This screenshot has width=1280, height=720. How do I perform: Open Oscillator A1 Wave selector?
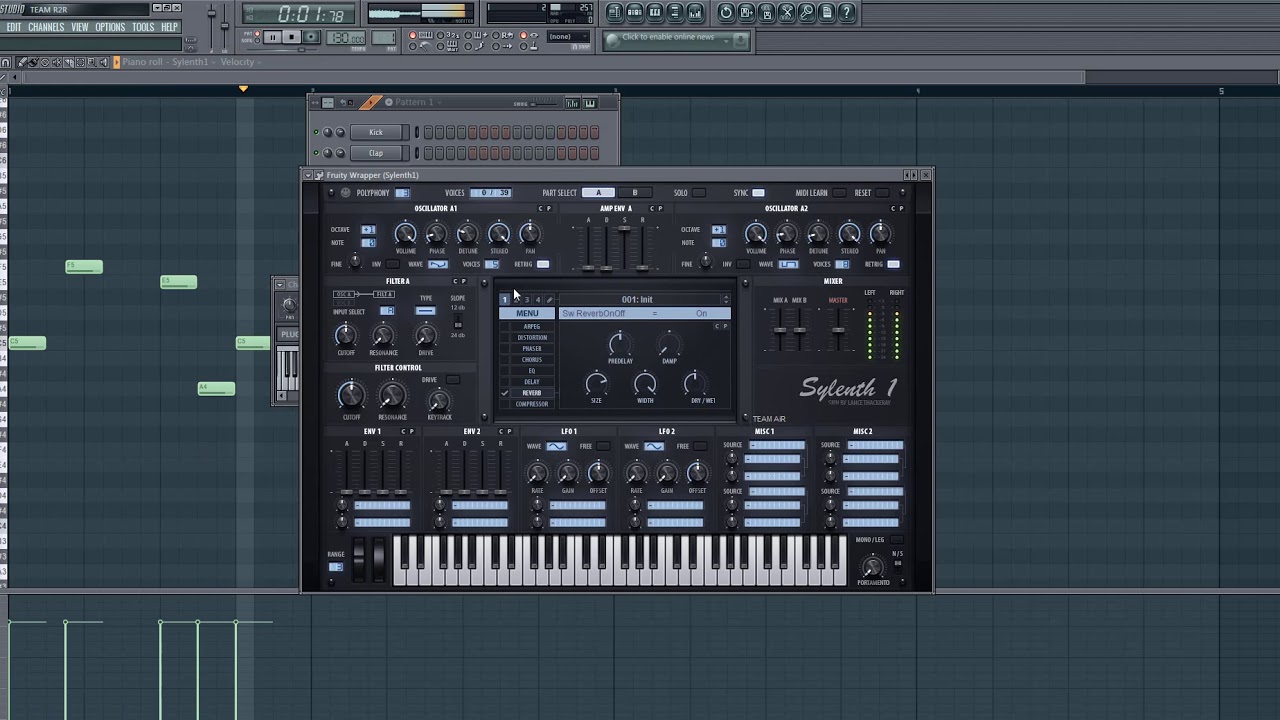(437, 264)
